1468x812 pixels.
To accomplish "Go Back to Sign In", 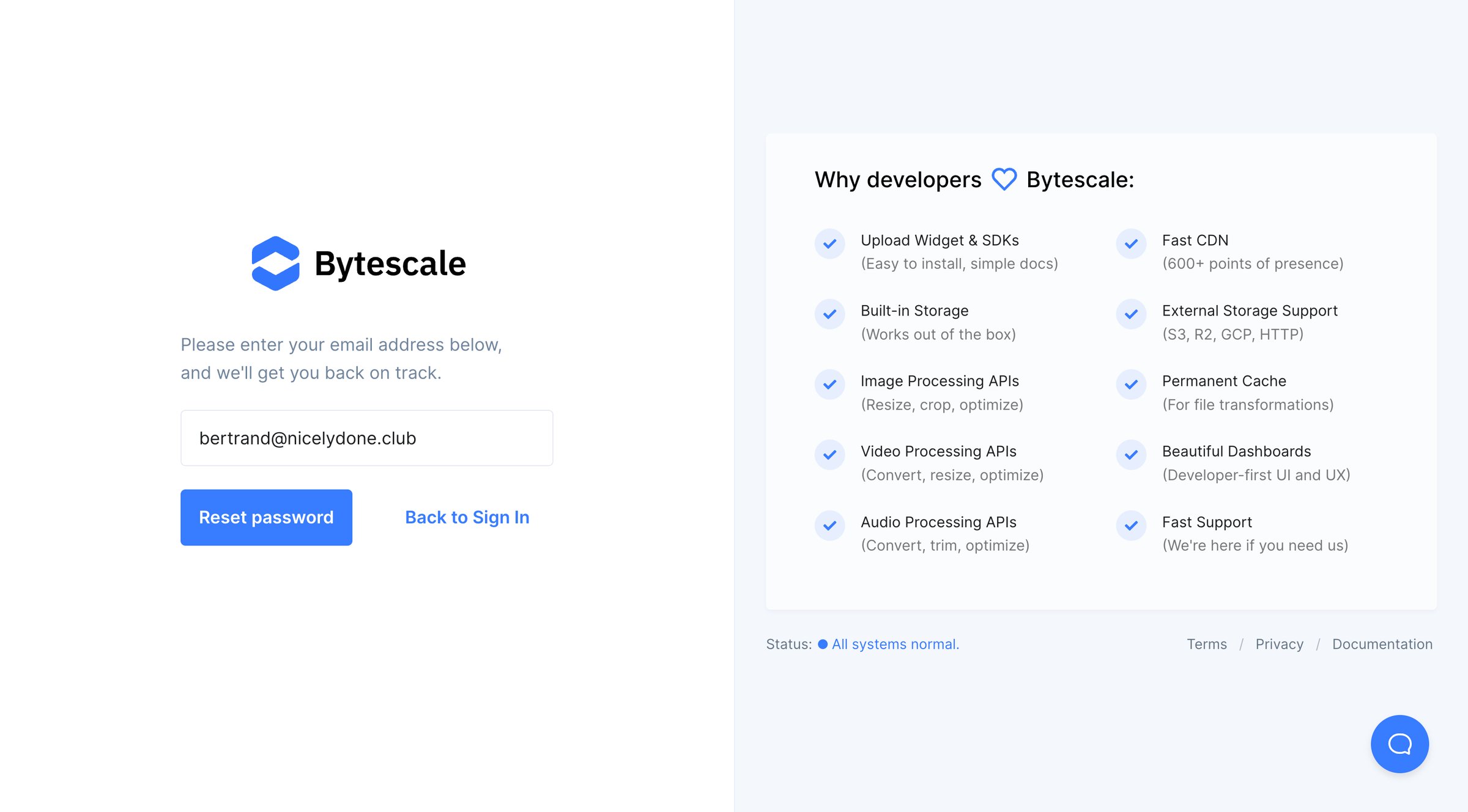I will [467, 517].
